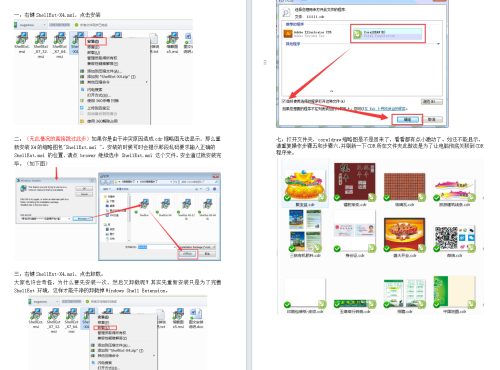Screen dimensions: 500x370
Task: Open the 盛大开业.cdr red poster thumbnail
Action: (404, 235)
